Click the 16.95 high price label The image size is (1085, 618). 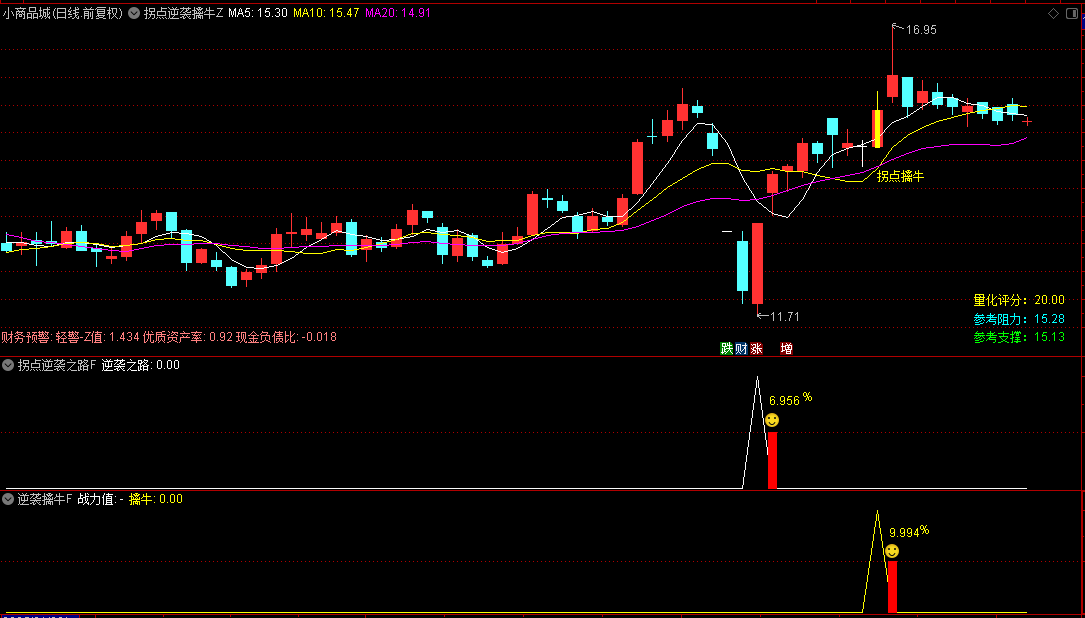pos(920,30)
